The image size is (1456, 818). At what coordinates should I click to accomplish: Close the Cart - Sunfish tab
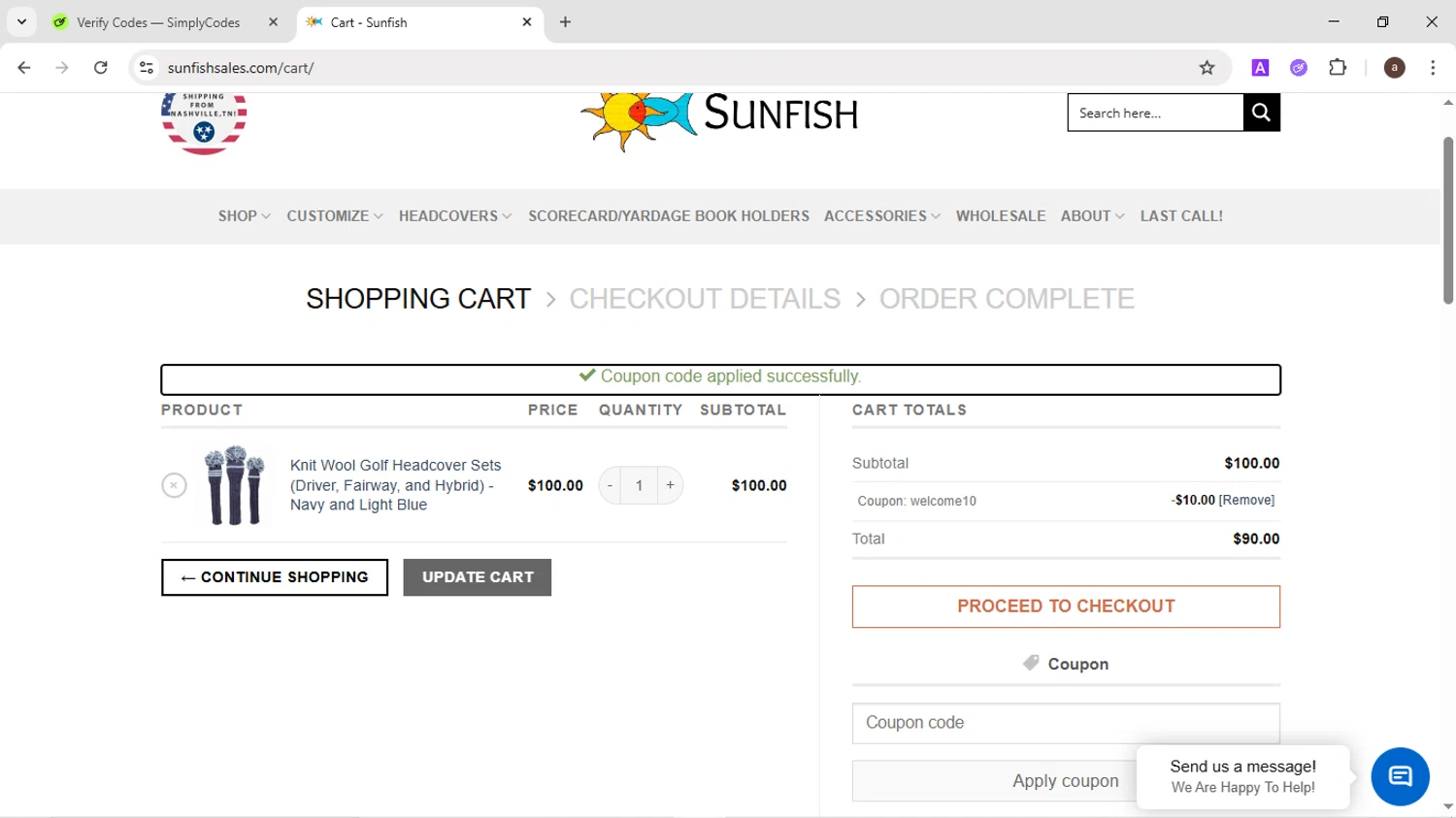click(x=527, y=22)
